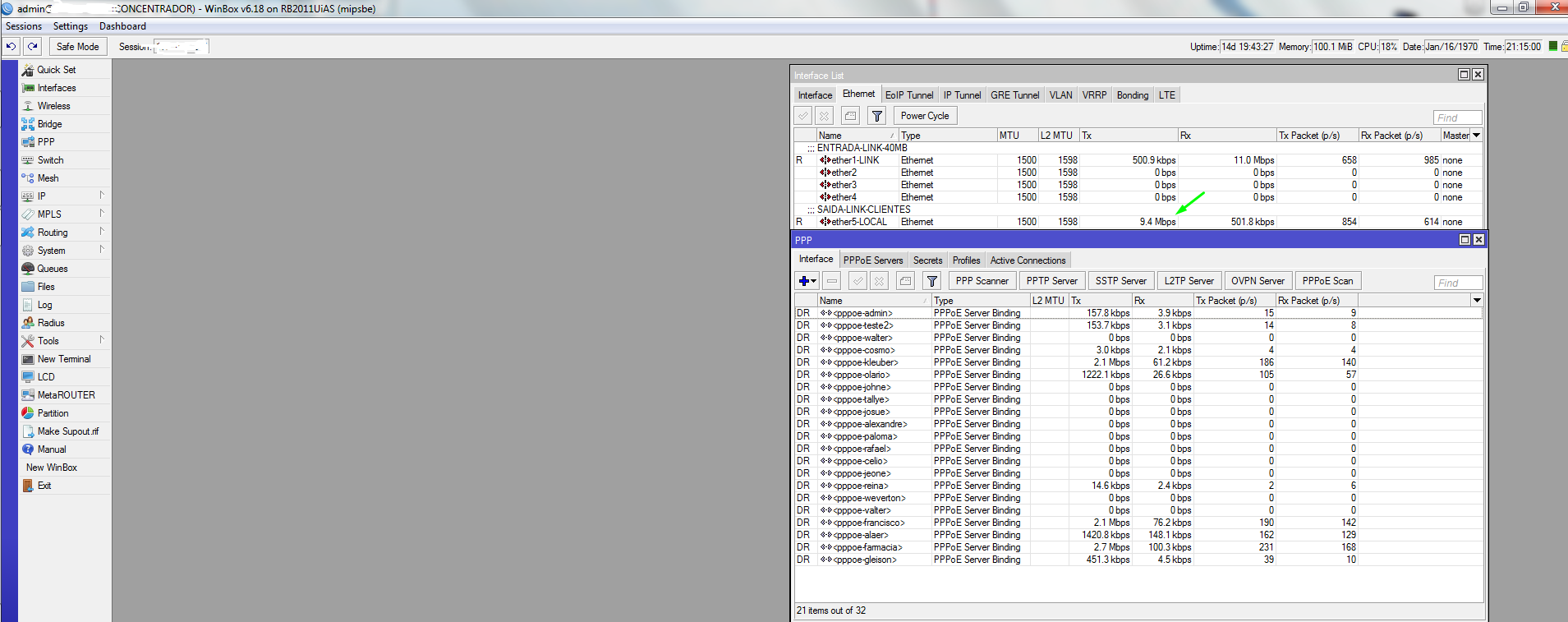Open the Files section
The width and height of the screenshot is (1568, 622).
coord(46,287)
